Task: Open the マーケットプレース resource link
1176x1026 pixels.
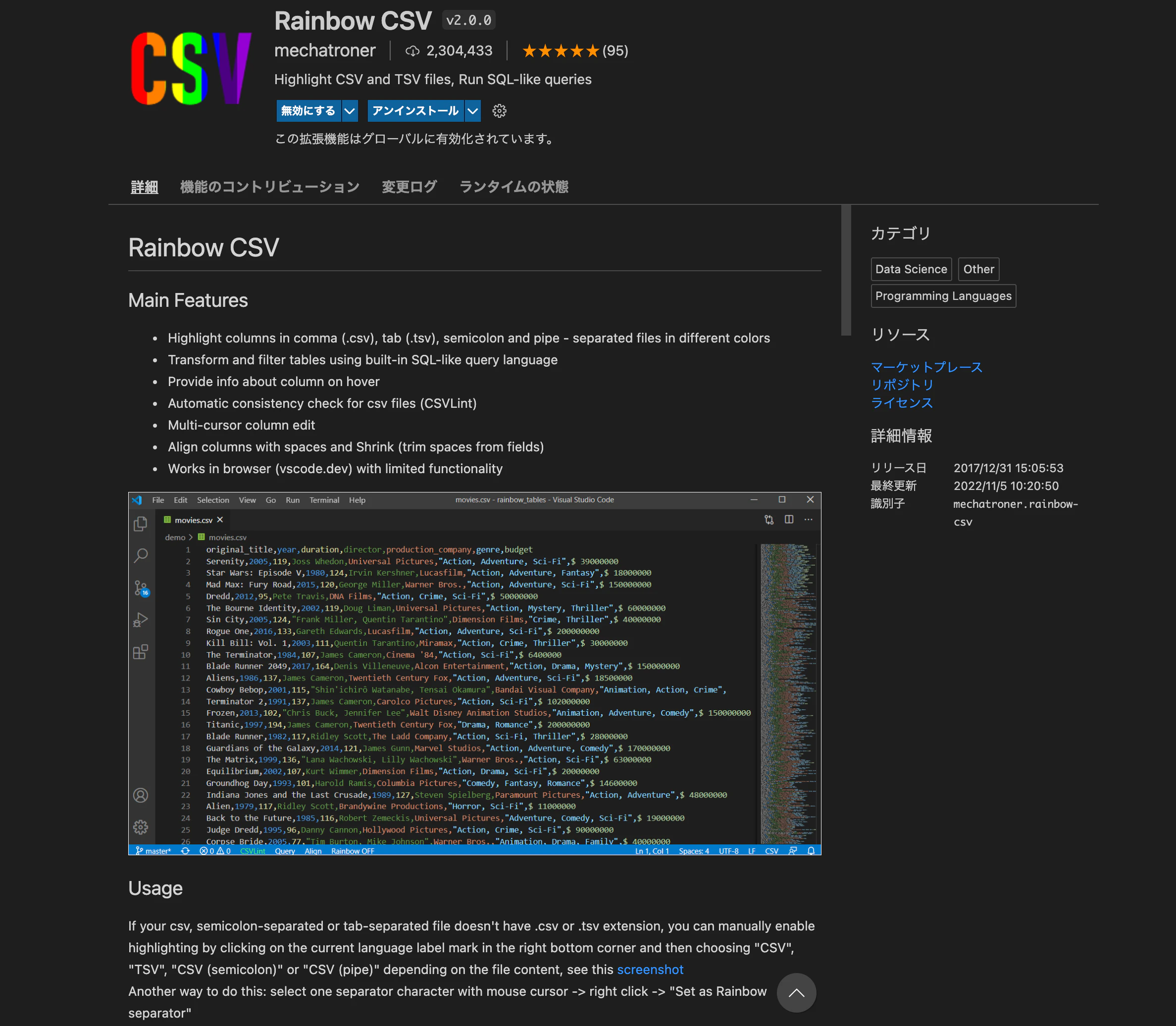Action: pos(926,367)
